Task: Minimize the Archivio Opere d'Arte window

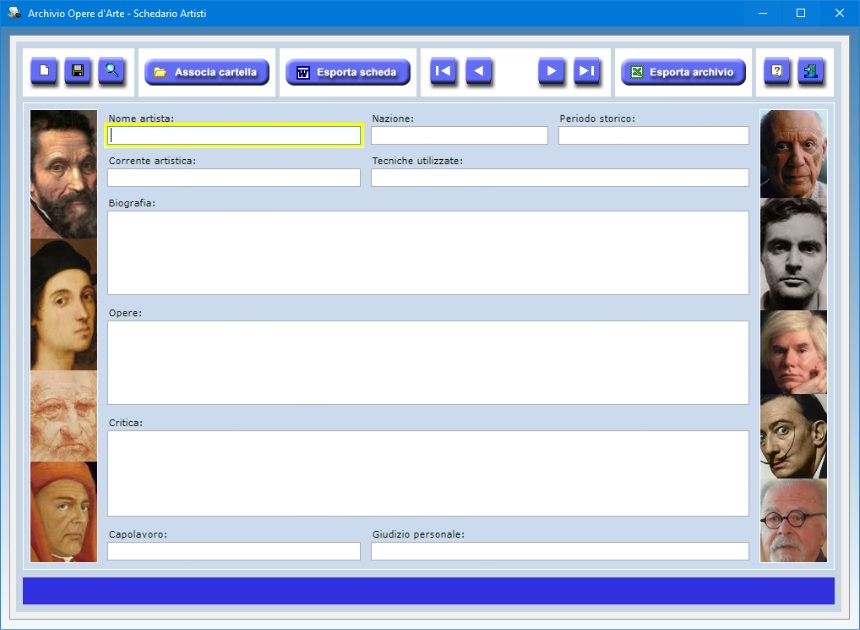Action: pos(763,13)
